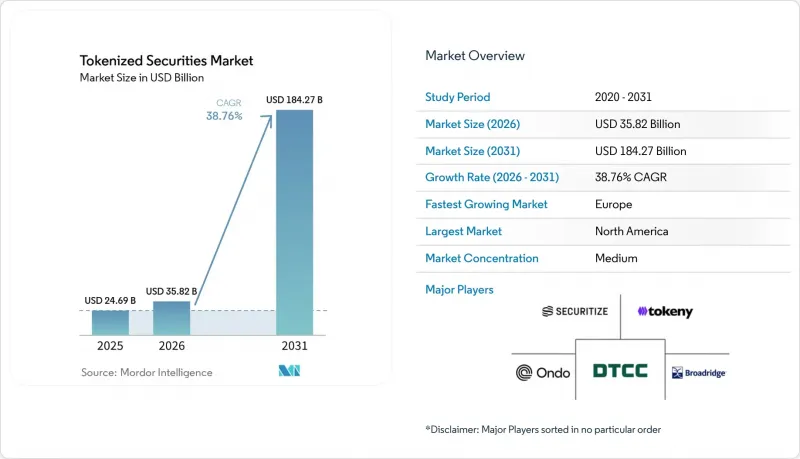800x459 pixels.
Task: Click the Mordor Intelligence logo mark
Action: pyautogui.click(x=289, y=371)
